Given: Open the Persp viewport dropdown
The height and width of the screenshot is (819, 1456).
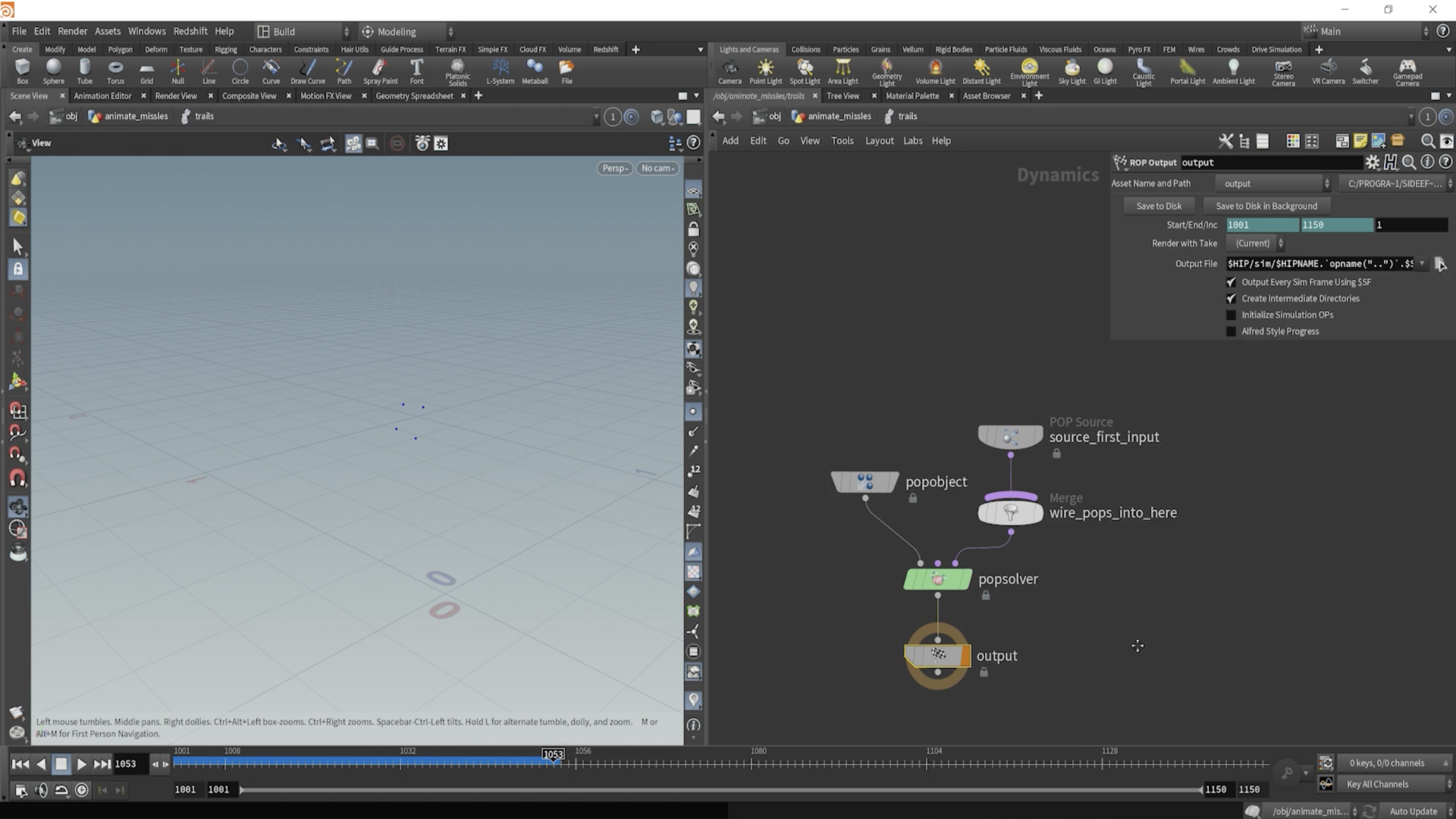Looking at the screenshot, I should point(615,168).
